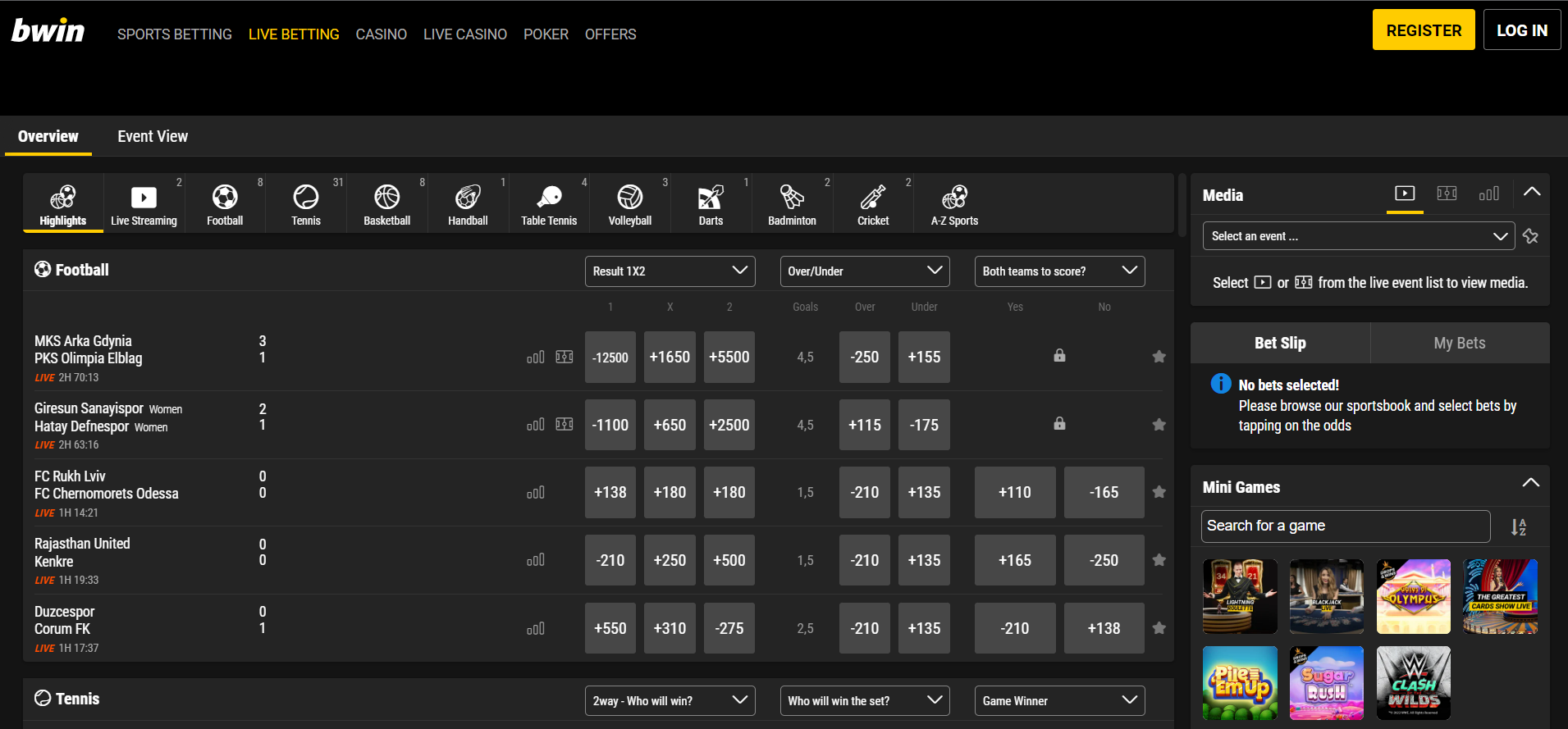The width and height of the screenshot is (1568, 729).
Task: Switch to the Event View tab
Action: (x=153, y=137)
